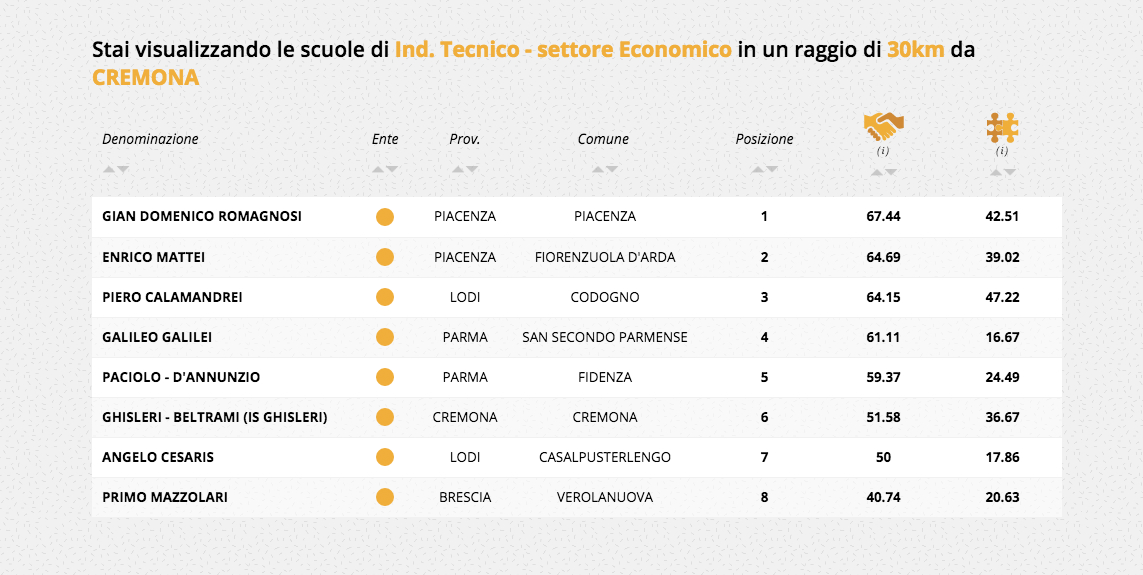
Task: Click orange Ente dot for Angelo Cesaris
Action: (384, 457)
